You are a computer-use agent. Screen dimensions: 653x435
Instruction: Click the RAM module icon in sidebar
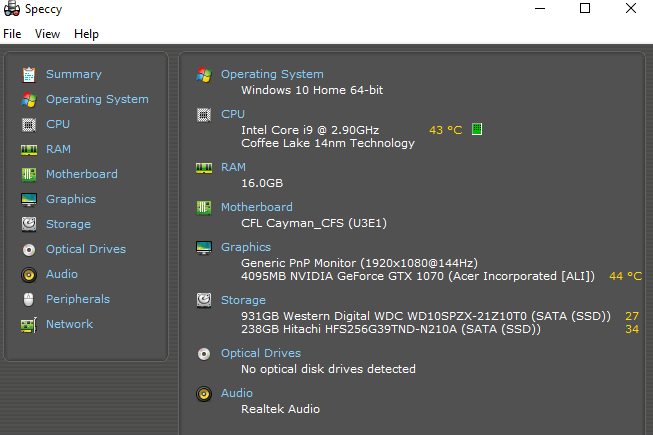pos(29,149)
